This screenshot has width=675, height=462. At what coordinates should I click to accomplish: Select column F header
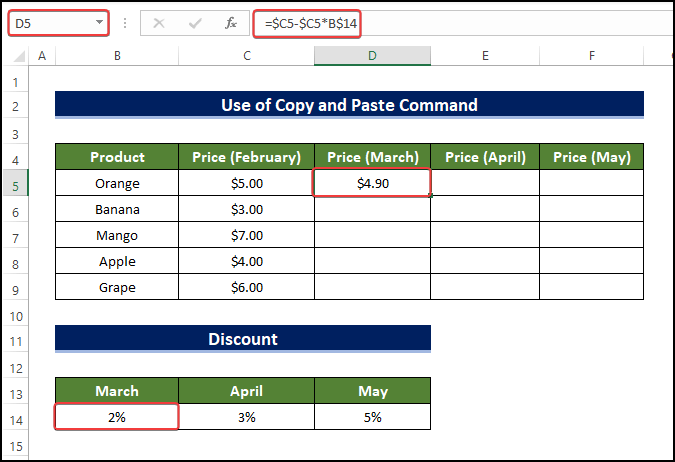(591, 57)
